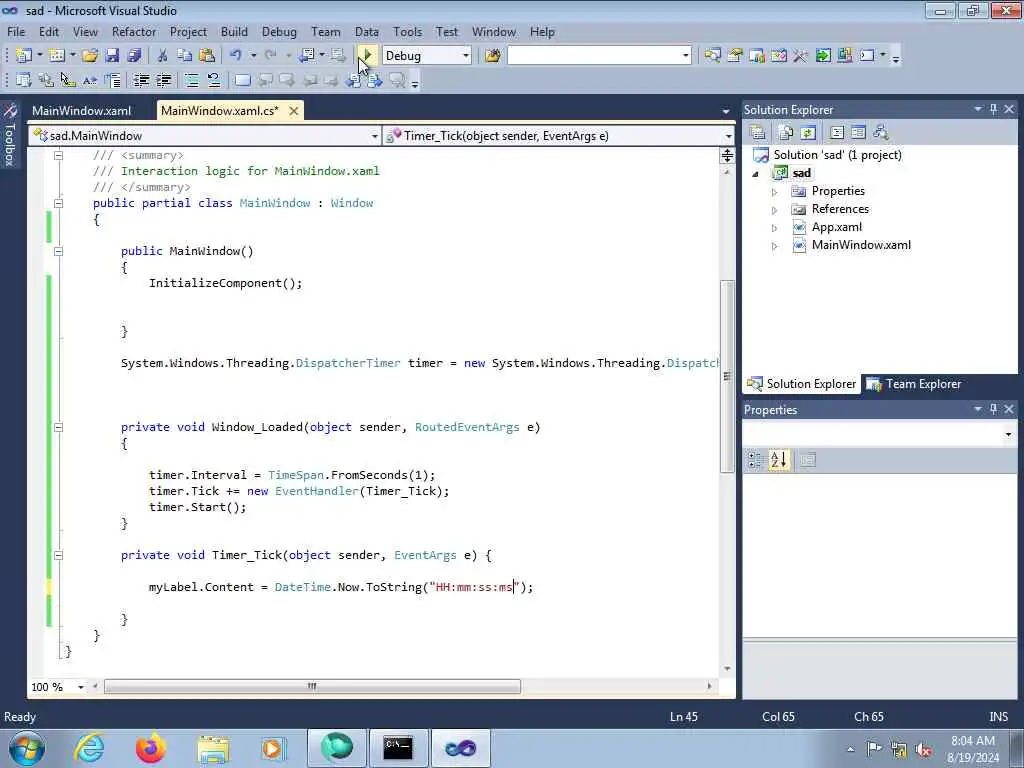
Task: Open the 100 % zoom level dropdown
Action: [x=80, y=687]
